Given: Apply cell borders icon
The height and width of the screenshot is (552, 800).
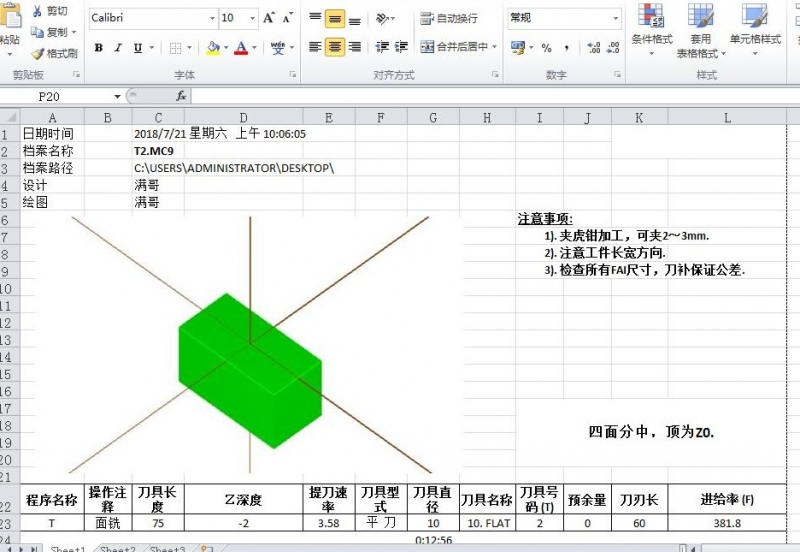Looking at the screenshot, I should coord(176,48).
